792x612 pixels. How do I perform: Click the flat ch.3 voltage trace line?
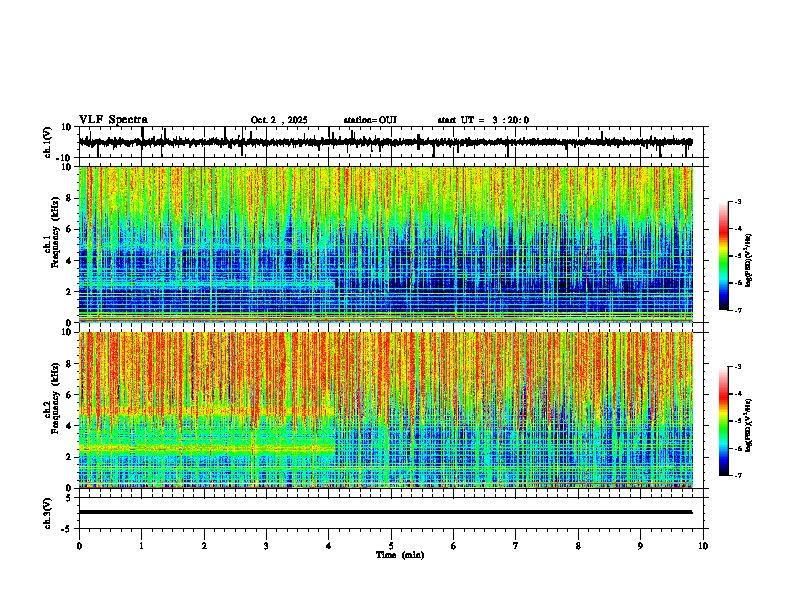(386, 512)
